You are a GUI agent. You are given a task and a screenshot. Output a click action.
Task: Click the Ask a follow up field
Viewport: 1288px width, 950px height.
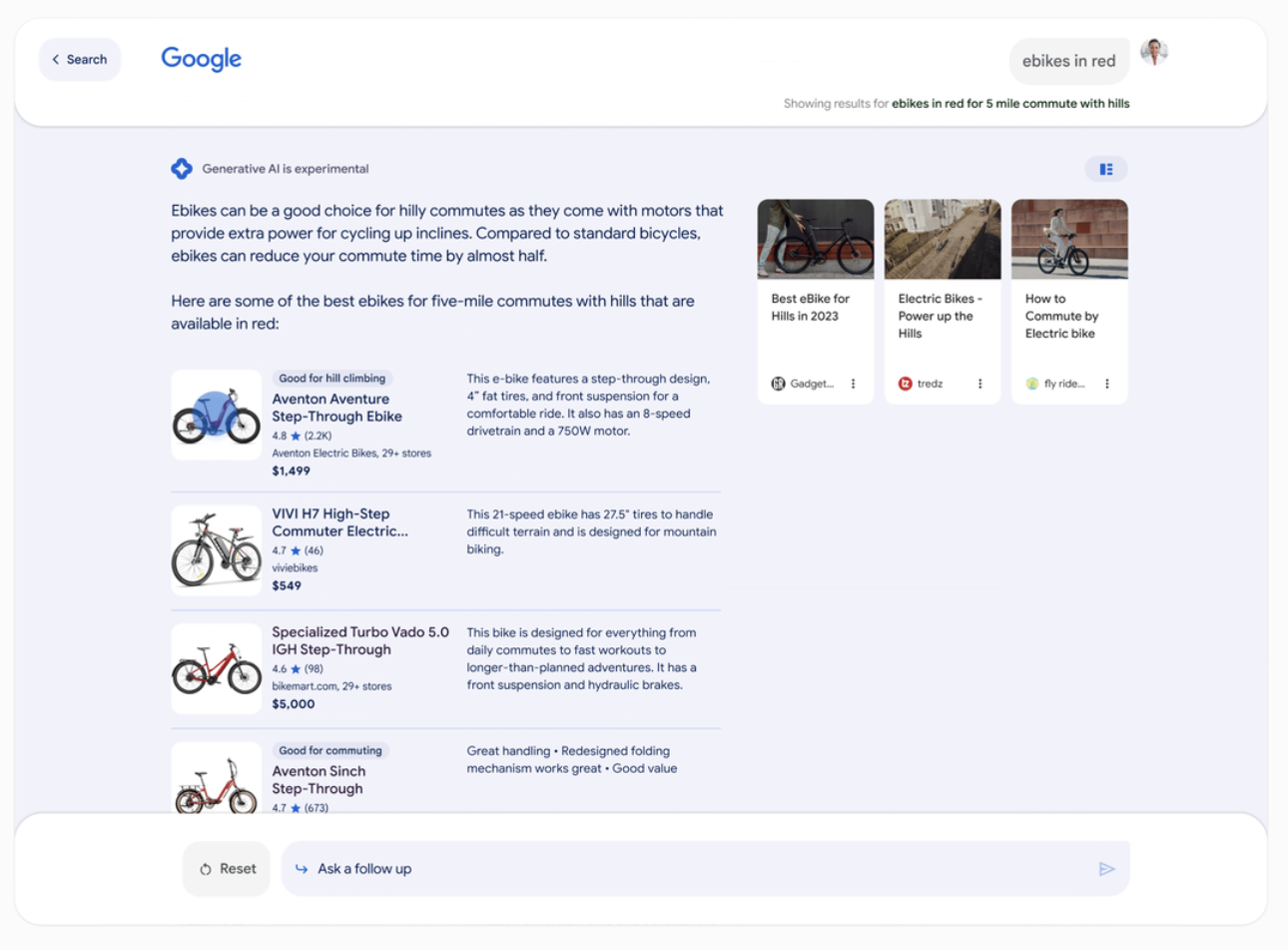[x=705, y=869]
